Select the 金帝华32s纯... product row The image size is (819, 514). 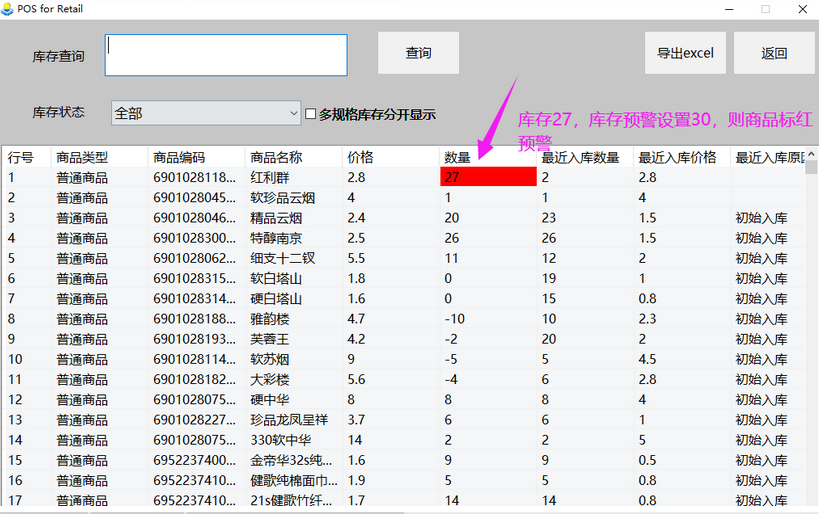click(403, 460)
